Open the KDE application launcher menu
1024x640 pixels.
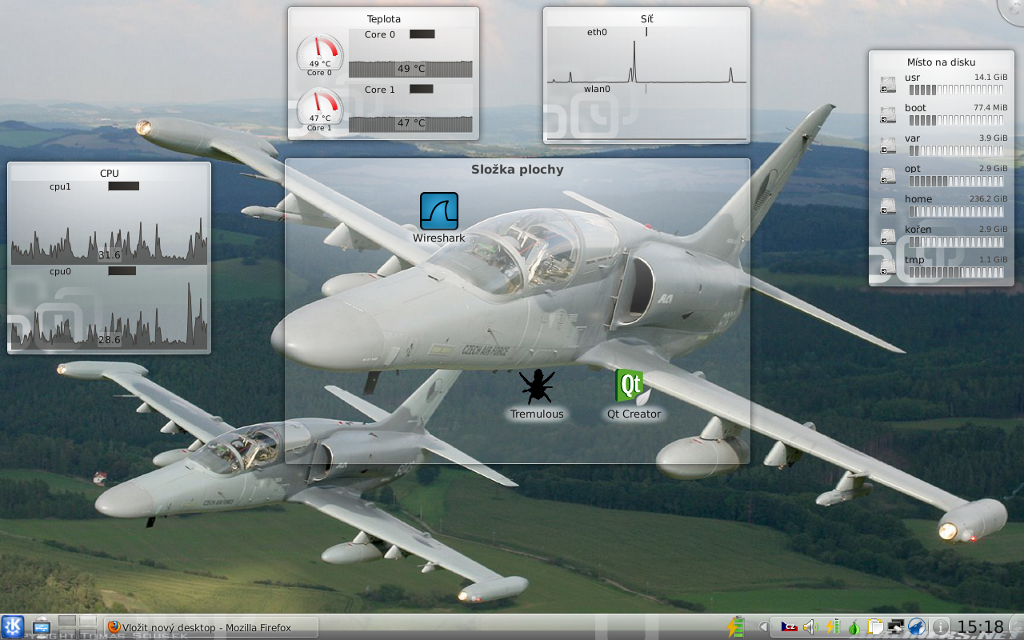click(12, 627)
